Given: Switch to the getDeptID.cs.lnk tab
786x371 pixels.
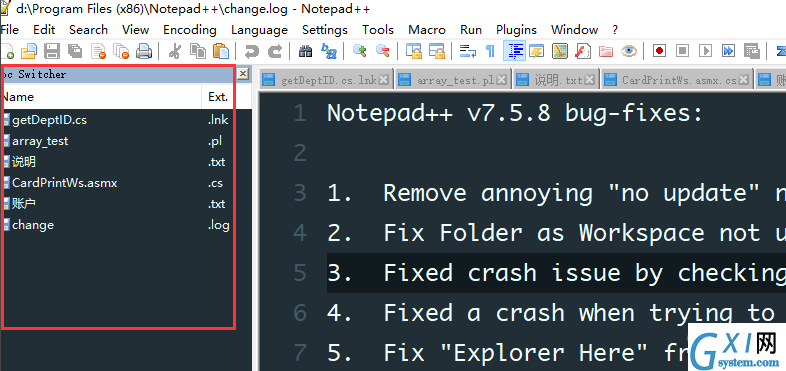Looking at the screenshot, I should [x=325, y=80].
